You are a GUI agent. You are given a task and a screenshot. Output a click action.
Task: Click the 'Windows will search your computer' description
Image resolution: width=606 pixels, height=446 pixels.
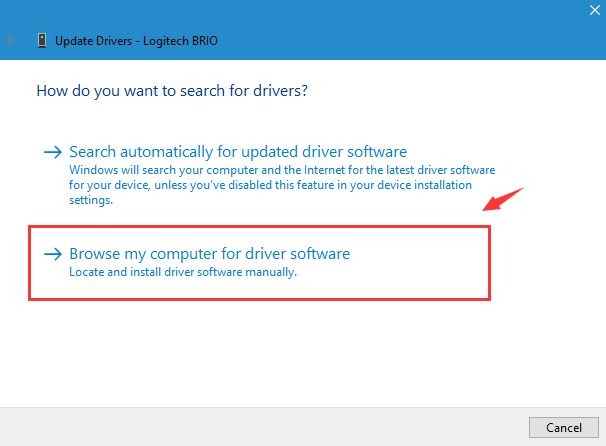pos(282,185)
